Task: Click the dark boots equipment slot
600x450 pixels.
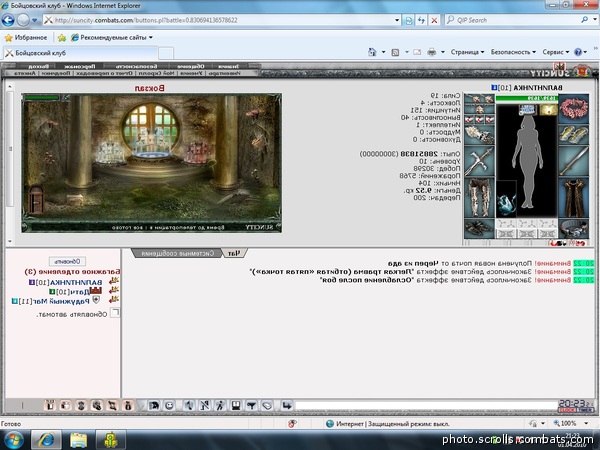Action: (479, 228)
